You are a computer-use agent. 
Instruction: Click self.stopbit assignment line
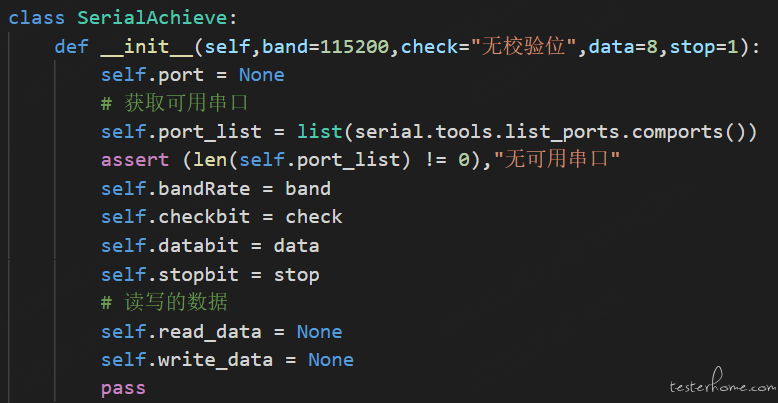pyautogui.click(x=210, y=274)
